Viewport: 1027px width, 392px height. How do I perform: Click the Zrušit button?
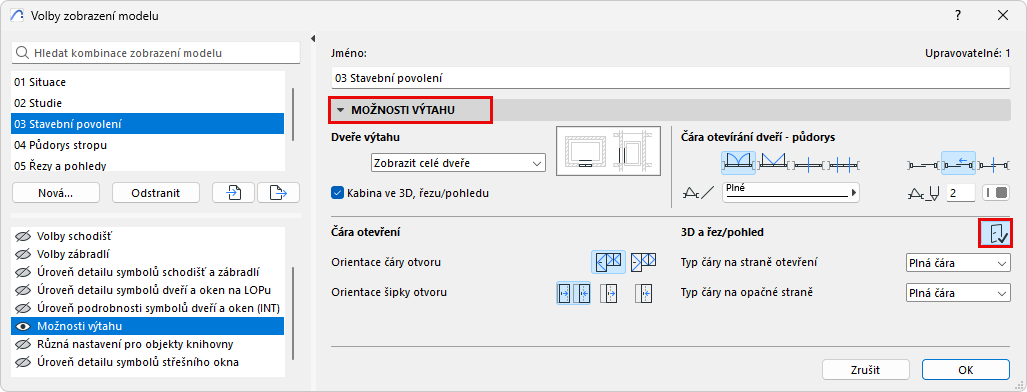coord(866,370)
